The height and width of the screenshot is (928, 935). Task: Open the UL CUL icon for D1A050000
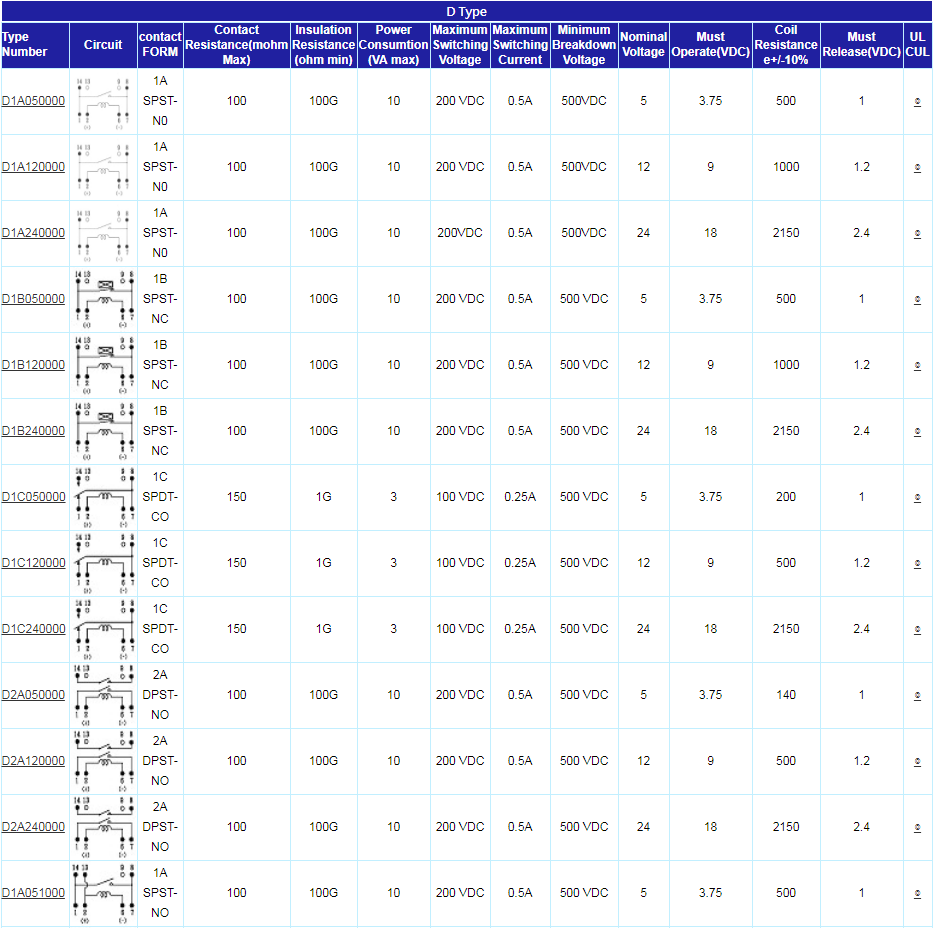pos(917,102)
